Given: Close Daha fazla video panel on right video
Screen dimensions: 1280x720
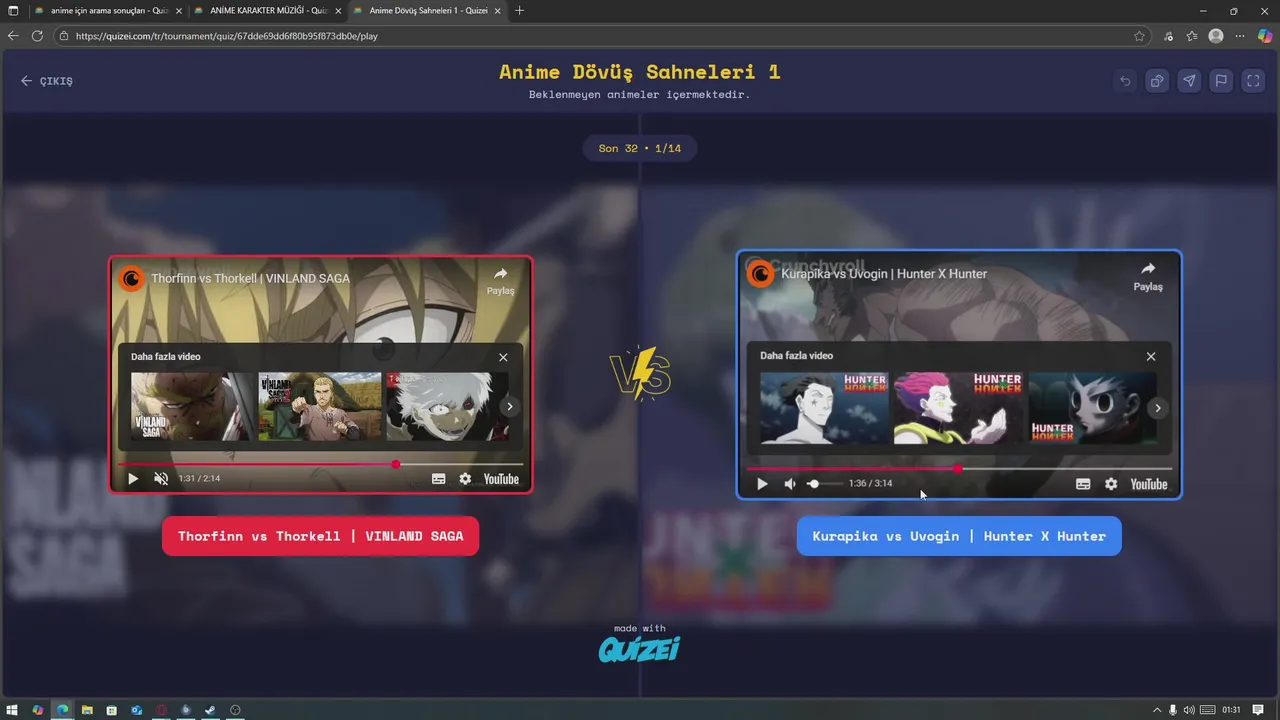Looking at the screenshot, I should click(1151, 357).
